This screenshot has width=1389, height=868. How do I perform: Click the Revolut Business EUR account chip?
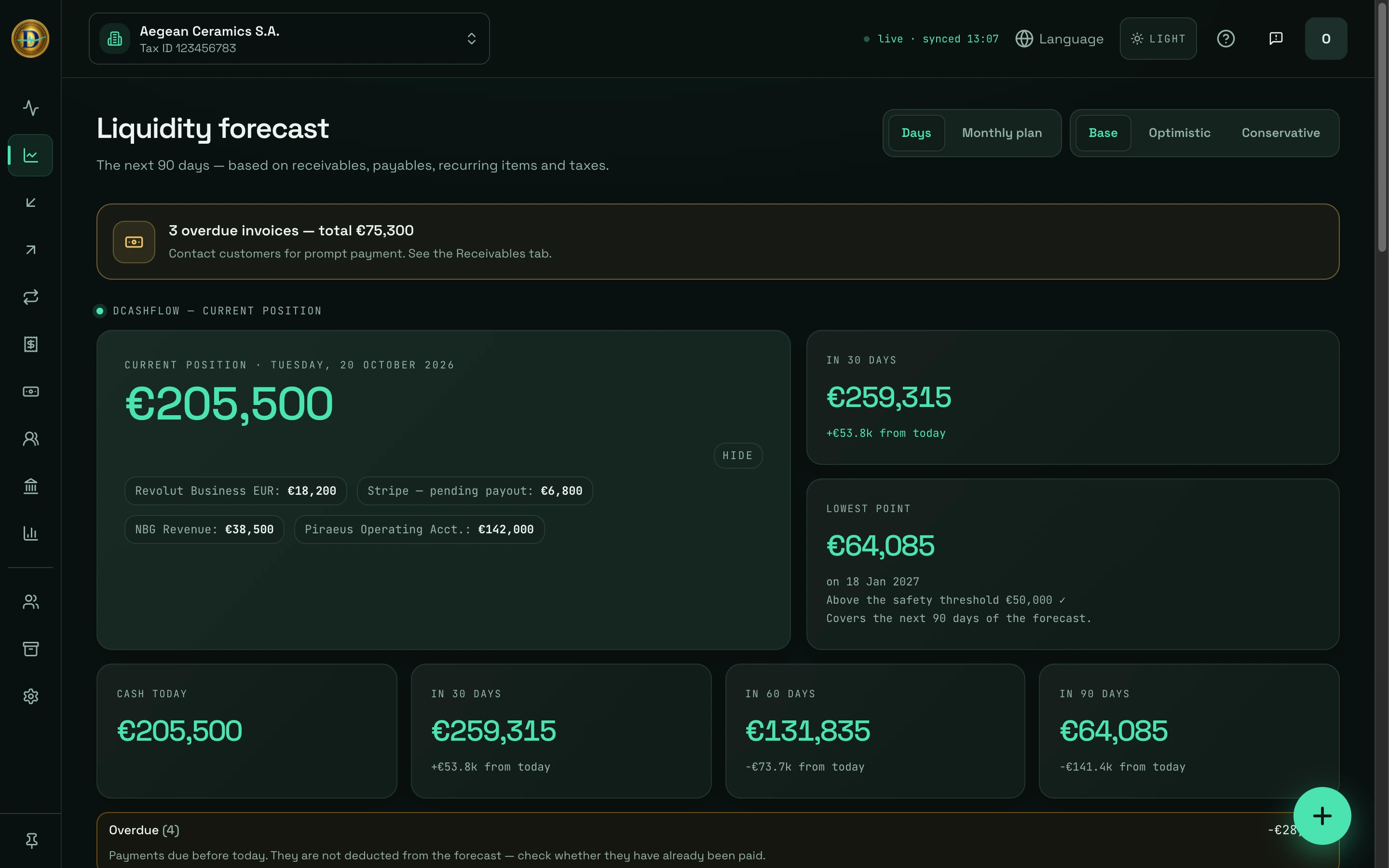click(x=235, y=491)
